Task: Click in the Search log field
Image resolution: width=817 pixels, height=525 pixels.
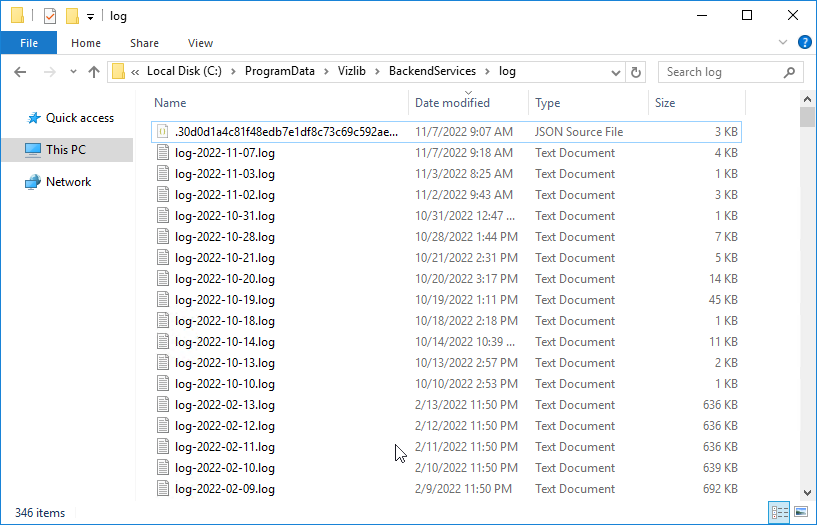Action: pos(724,72)
